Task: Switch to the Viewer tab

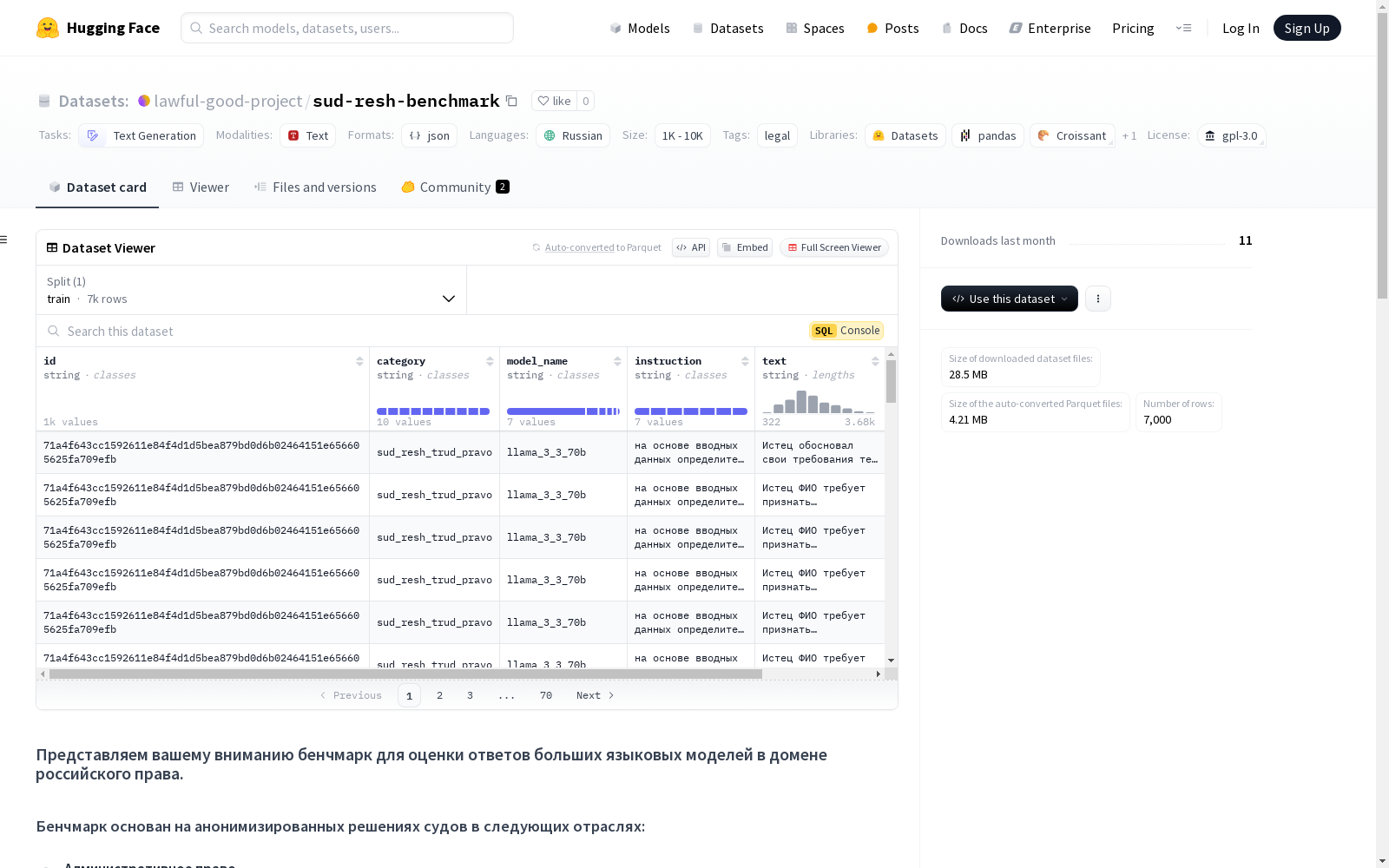Action: tap(201, 187)
